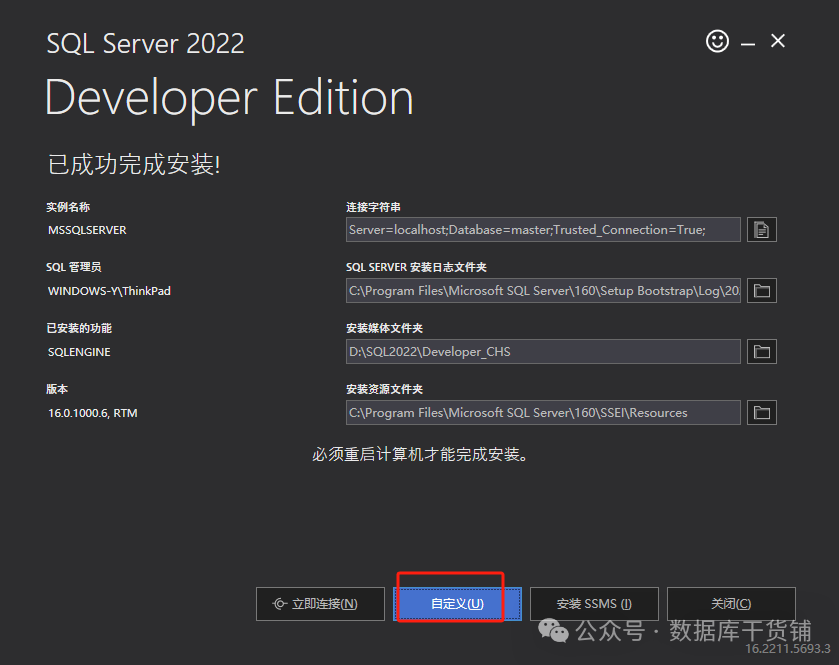839x665 pixels.
Task: Open the installation resources folder
Action: pyautogui.click(x=761, y=412)
